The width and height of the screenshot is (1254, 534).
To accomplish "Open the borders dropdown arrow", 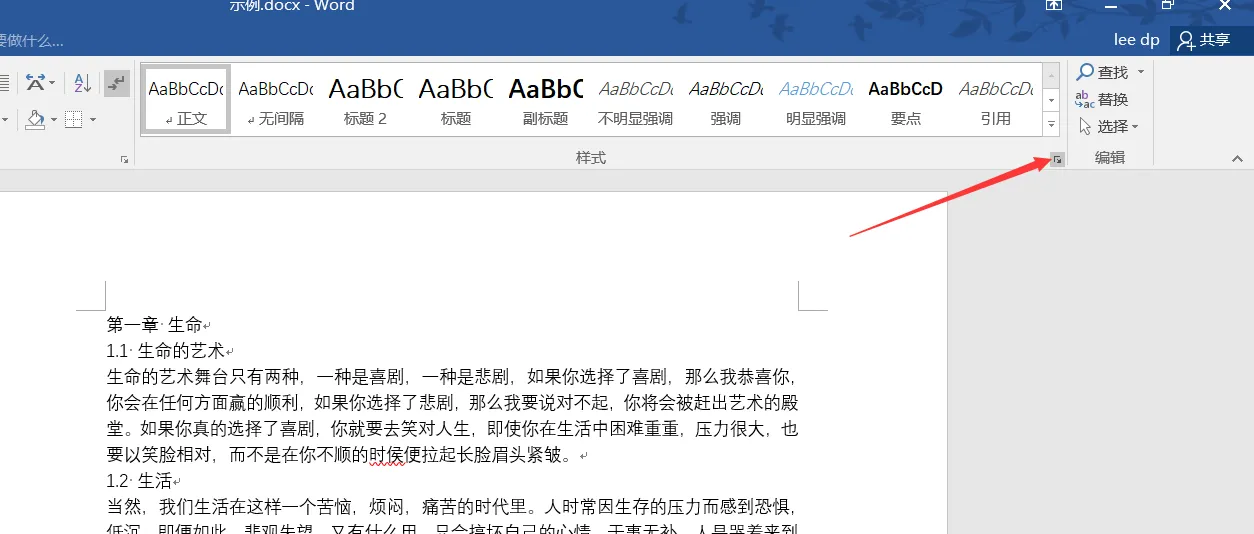I will pos(93,120).
